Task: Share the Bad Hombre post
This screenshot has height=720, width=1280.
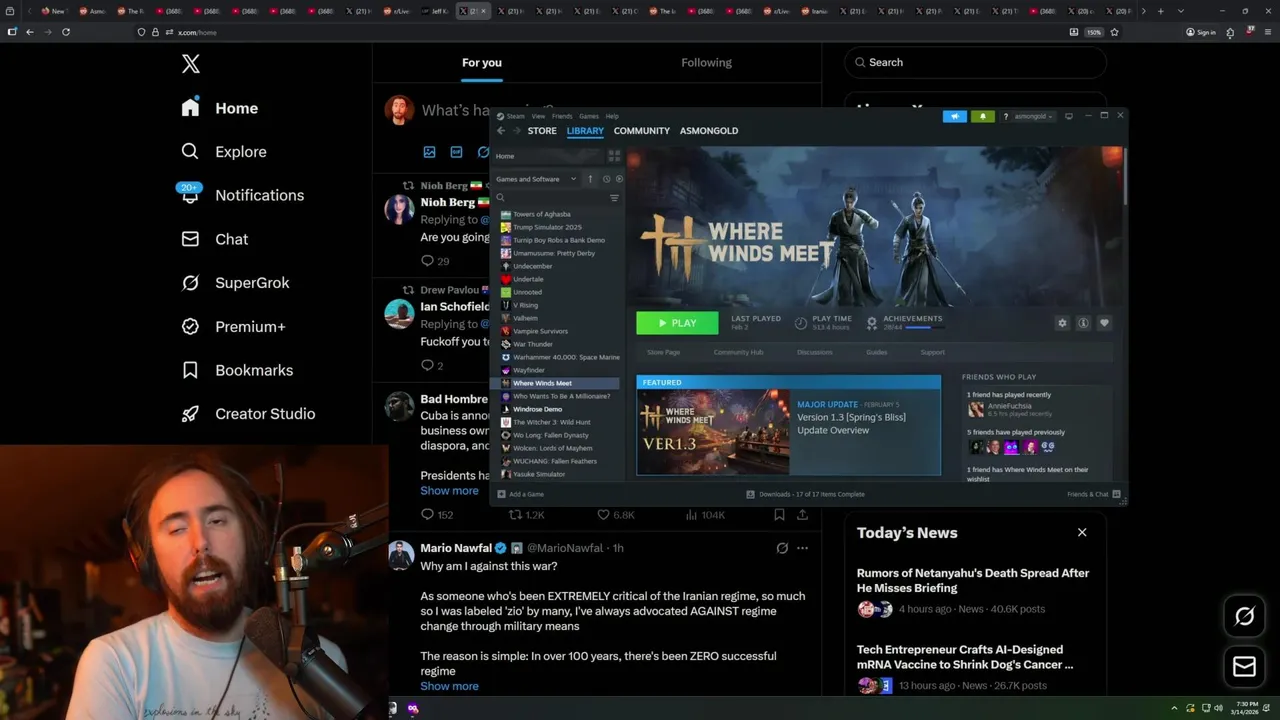Action: 802,515
